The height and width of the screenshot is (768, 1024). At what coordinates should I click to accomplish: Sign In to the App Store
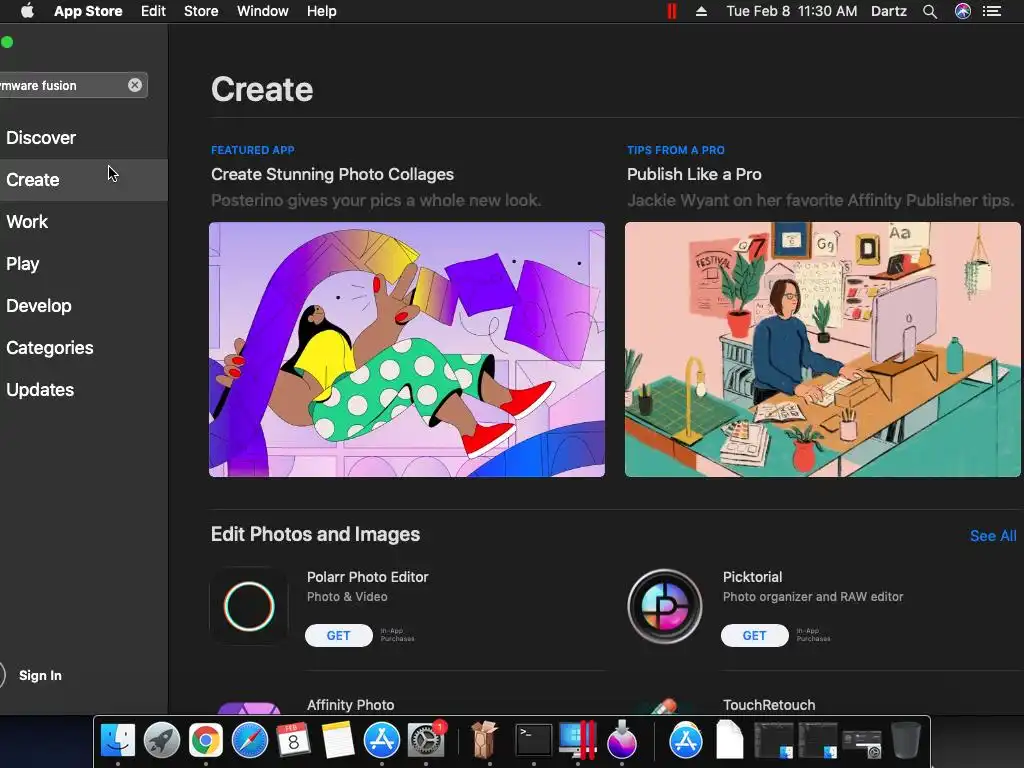point(40,675)
